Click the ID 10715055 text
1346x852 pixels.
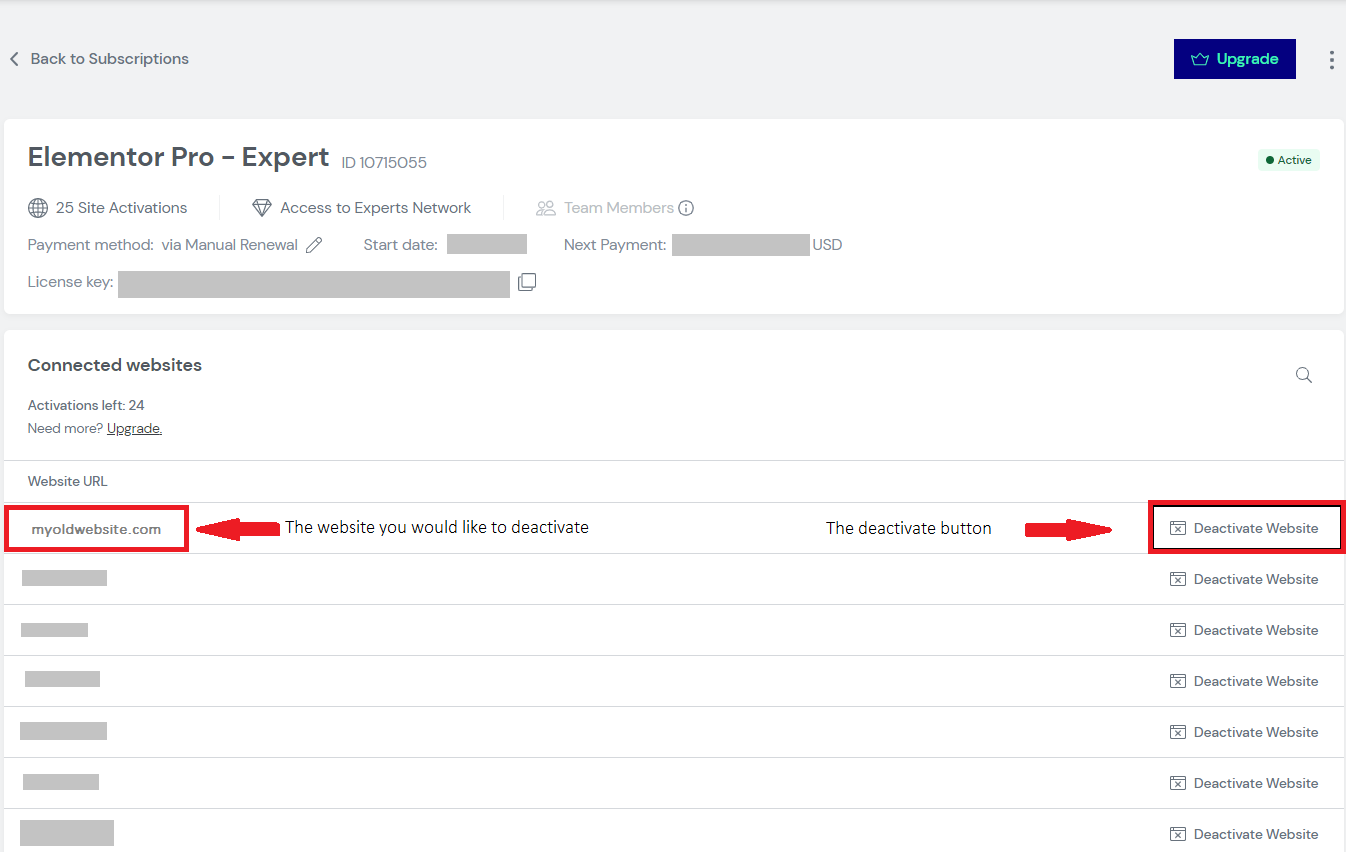pos(384,162)
